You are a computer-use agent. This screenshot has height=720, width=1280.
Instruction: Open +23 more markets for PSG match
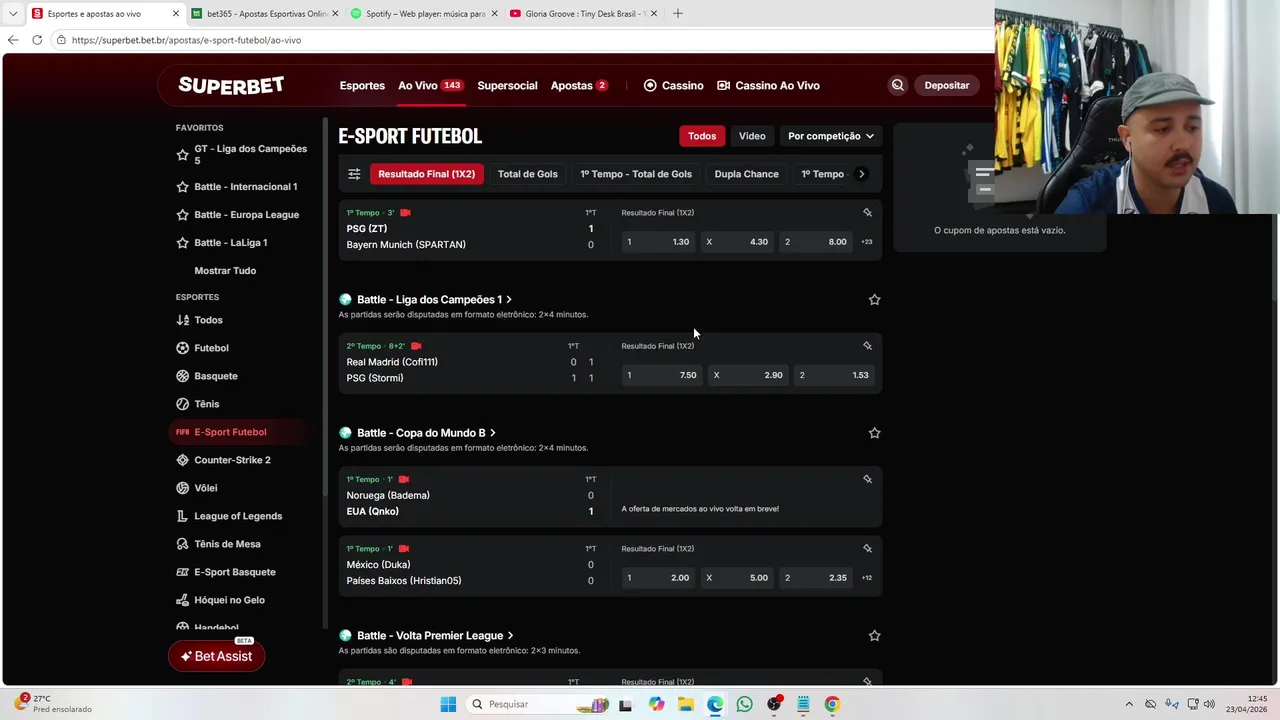click(866, 242)
